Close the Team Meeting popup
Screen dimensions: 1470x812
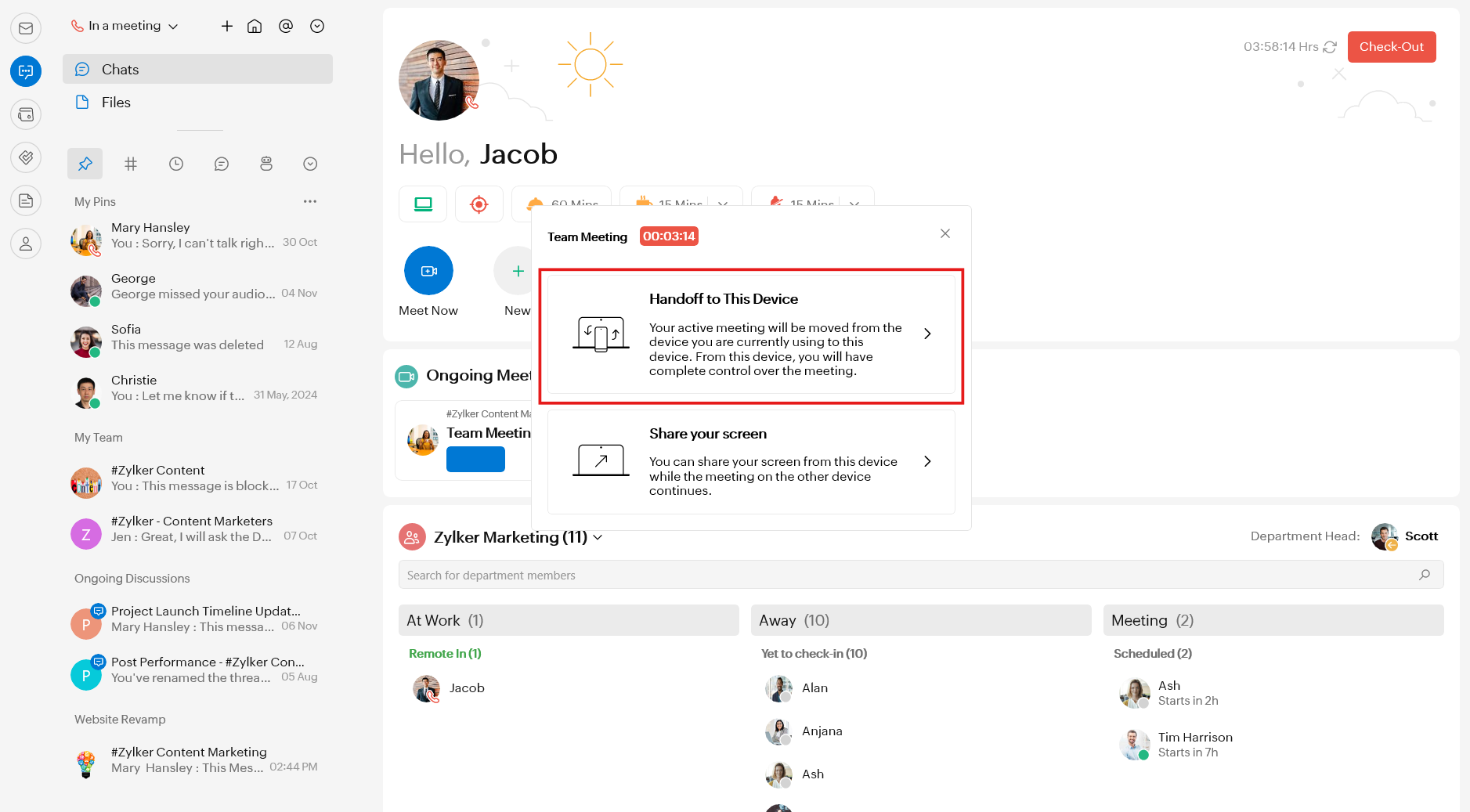(x=945, y=233)
